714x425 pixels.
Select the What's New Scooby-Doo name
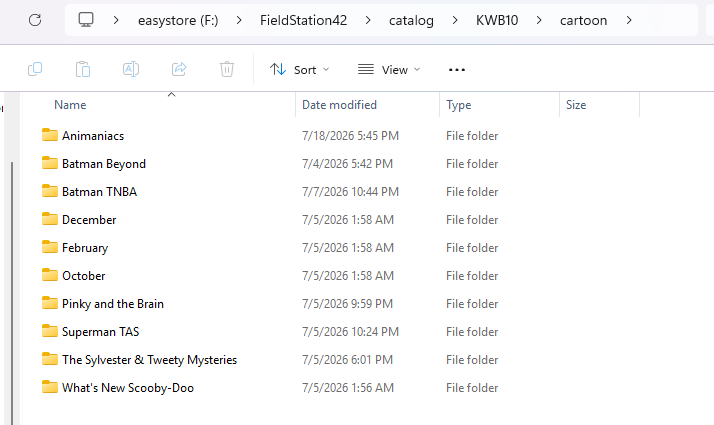tap(128, 388)
